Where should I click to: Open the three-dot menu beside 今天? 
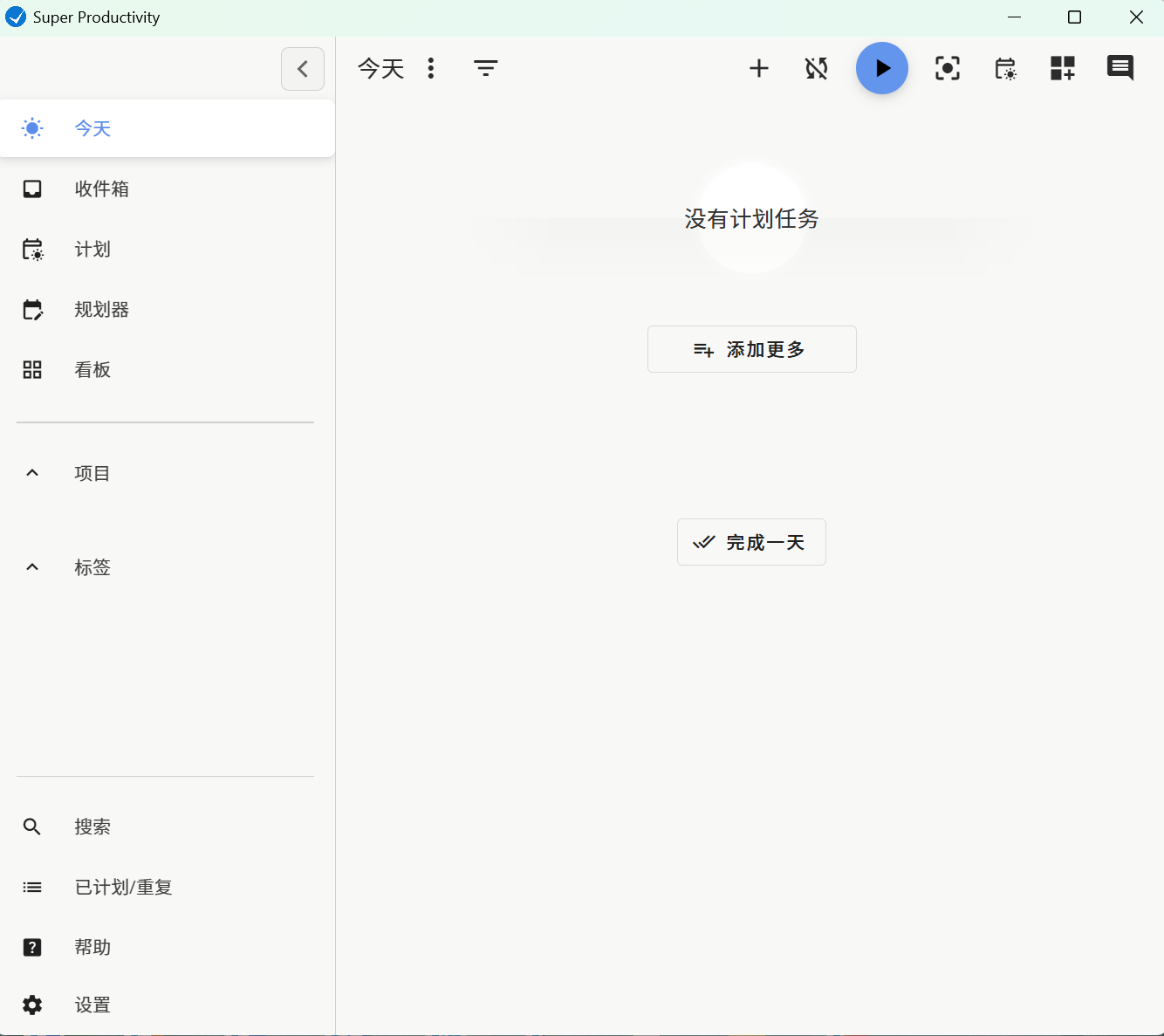(x=431, y=68)
